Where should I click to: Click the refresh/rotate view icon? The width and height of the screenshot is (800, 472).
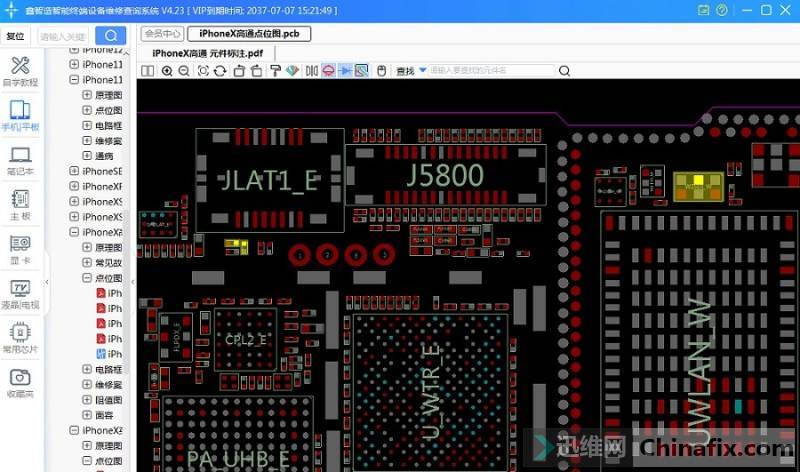click(x=220, y=71)
